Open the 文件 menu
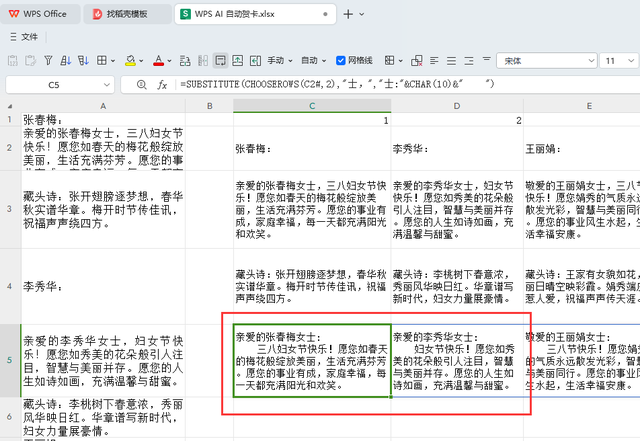The image size is (640, 441). [29, 37]
